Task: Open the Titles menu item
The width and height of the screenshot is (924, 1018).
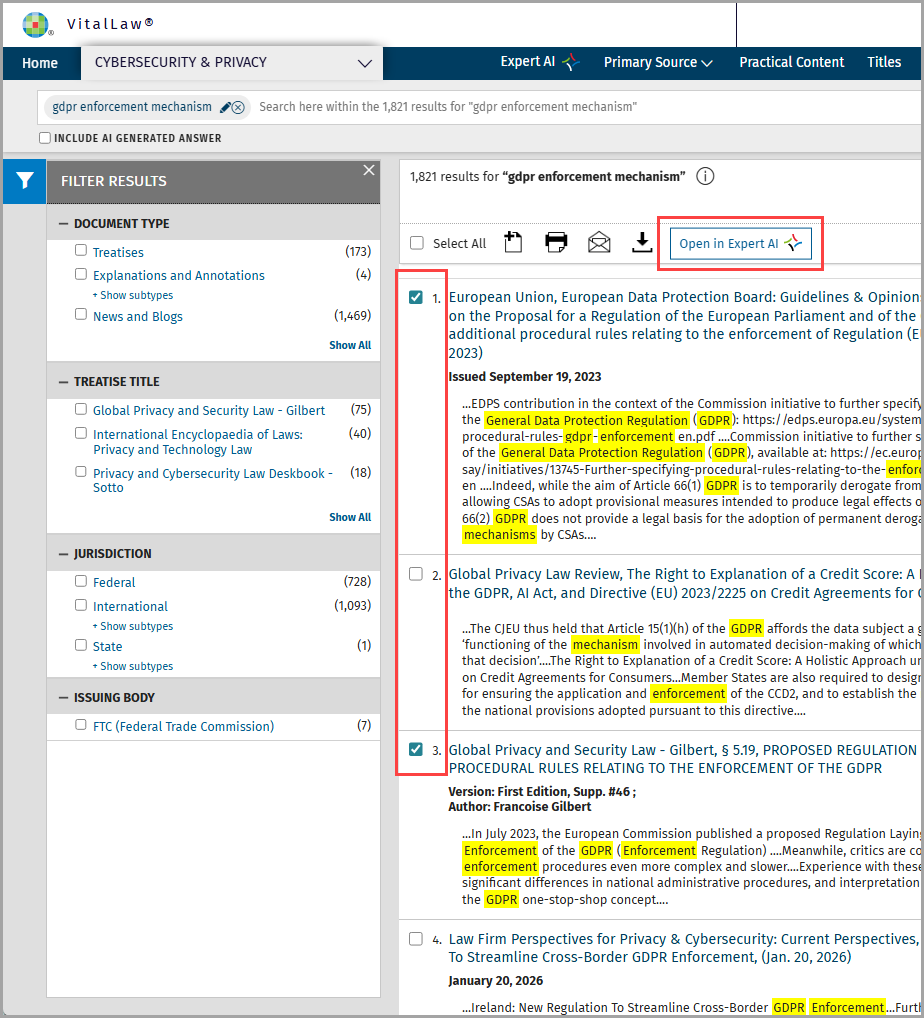Action: click(x=884, y=62)
